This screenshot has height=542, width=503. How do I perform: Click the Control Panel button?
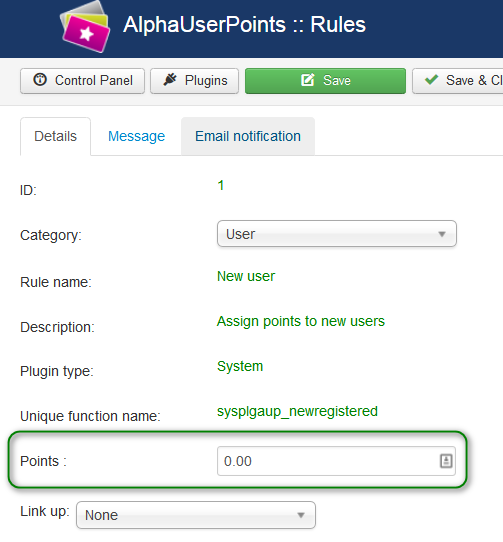tap(82, 81)
